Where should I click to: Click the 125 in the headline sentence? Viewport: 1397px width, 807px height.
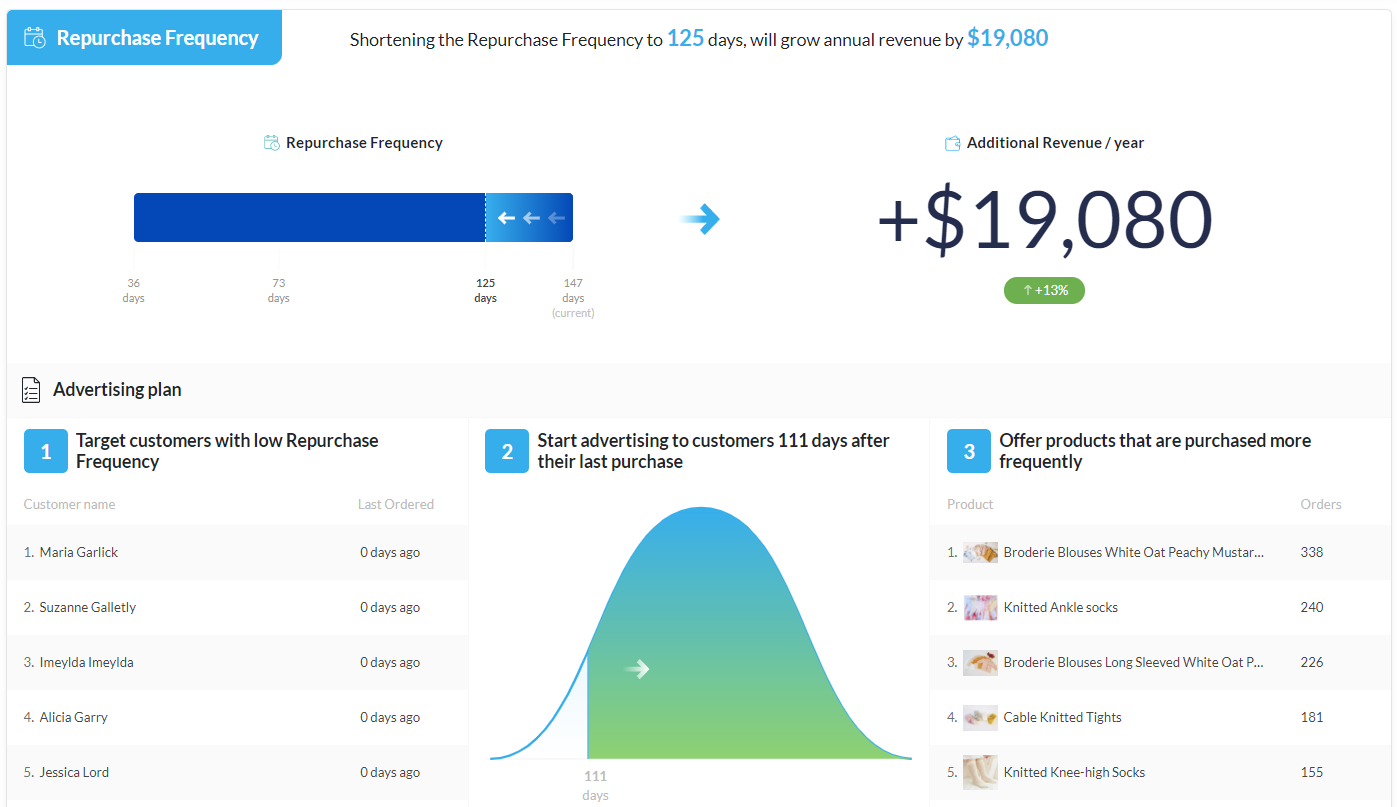pyautogui.click(x=686, y=39)
